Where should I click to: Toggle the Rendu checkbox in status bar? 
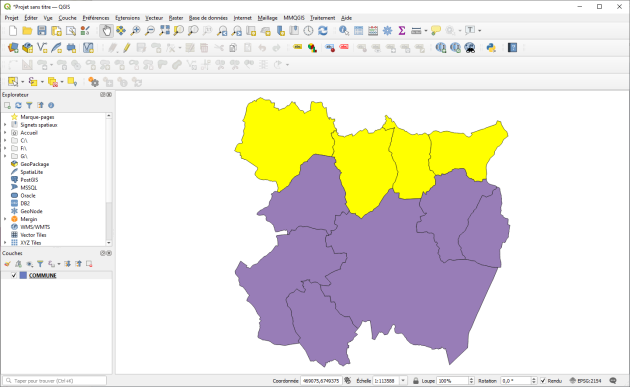[x=543, y=381]
